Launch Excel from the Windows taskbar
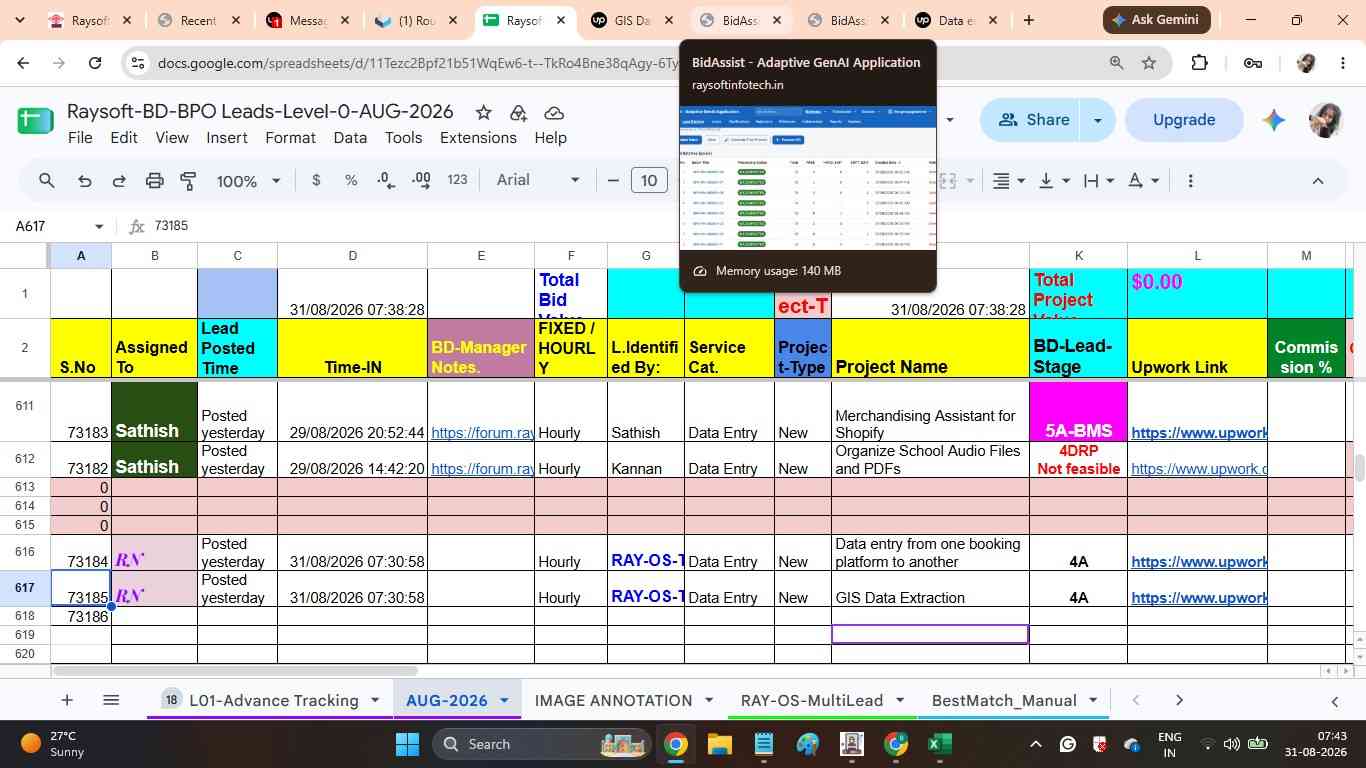The width and height of the screenshot is (1366, 768). tap(938, 744)
